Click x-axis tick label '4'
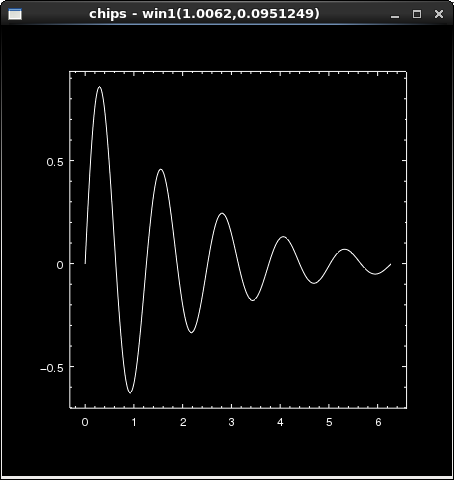The width and height of the screenshot is (454, 480). [280, 422]
